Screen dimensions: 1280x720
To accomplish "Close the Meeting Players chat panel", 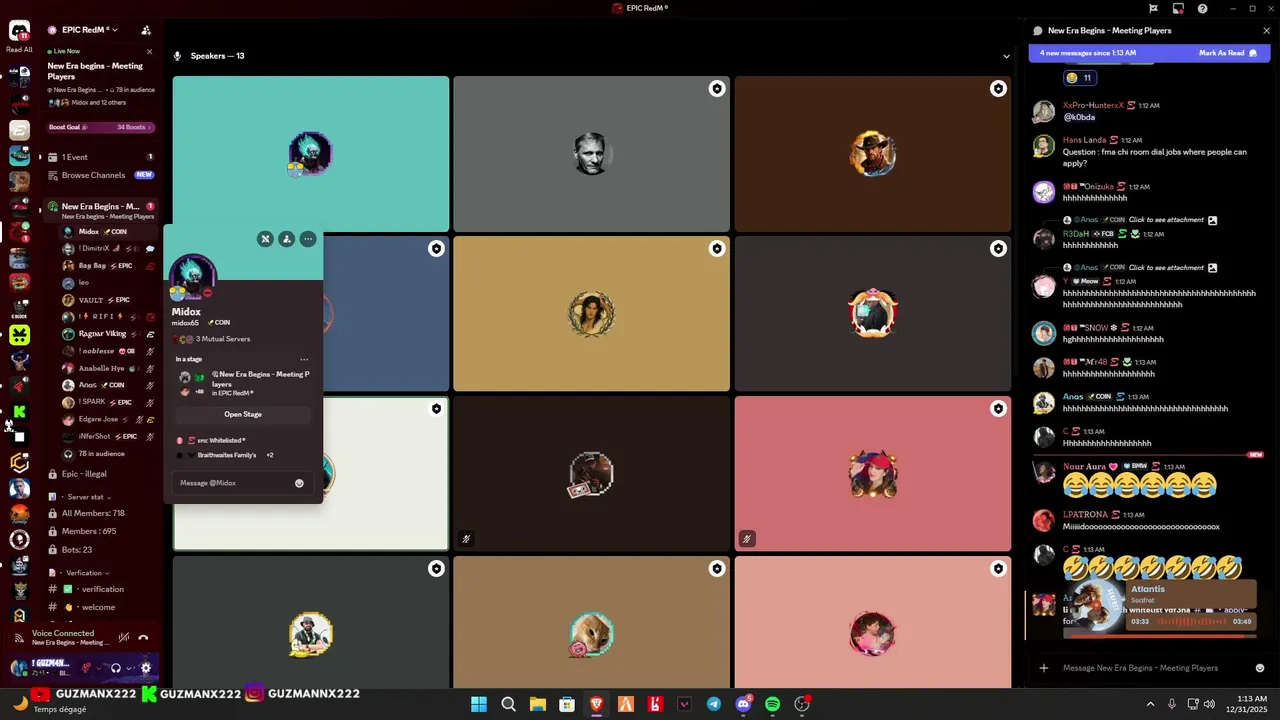I will click(x=1266, y=31).
